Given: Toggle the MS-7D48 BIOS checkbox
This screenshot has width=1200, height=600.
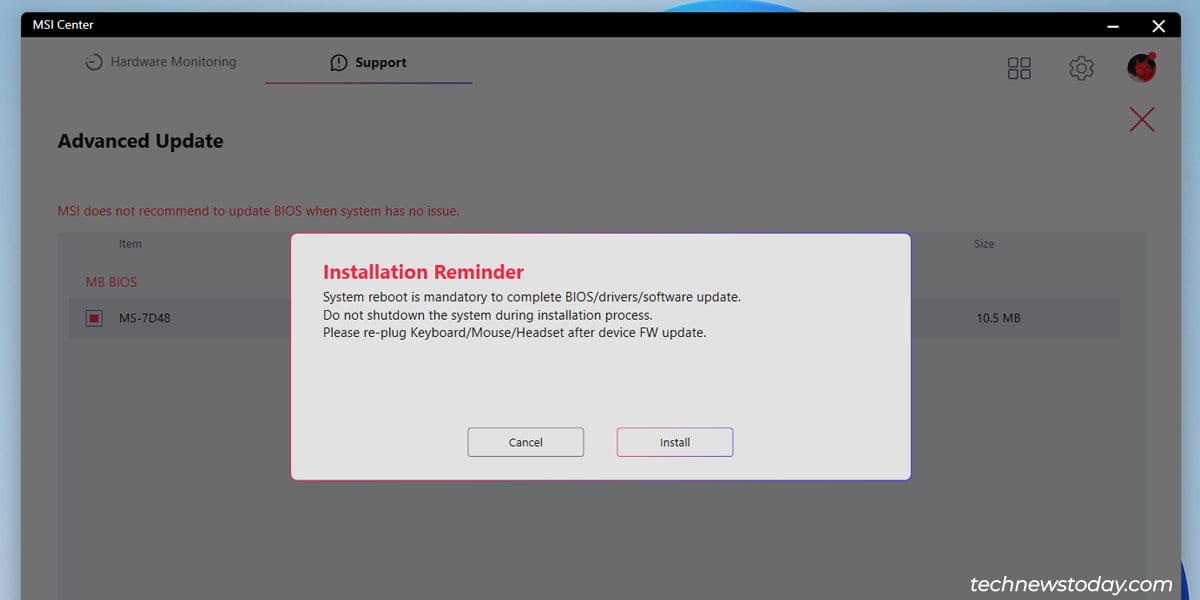Looking at the screenshot, I should 94,318.
